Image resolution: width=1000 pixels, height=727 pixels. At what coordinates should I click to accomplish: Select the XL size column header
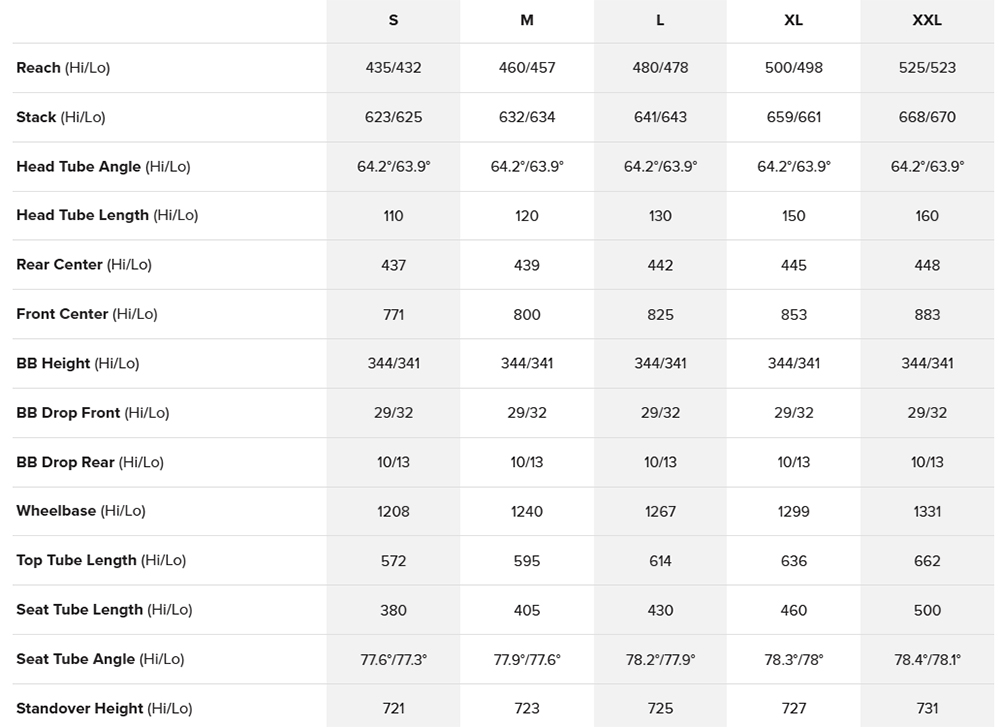(x=793, y=20)
